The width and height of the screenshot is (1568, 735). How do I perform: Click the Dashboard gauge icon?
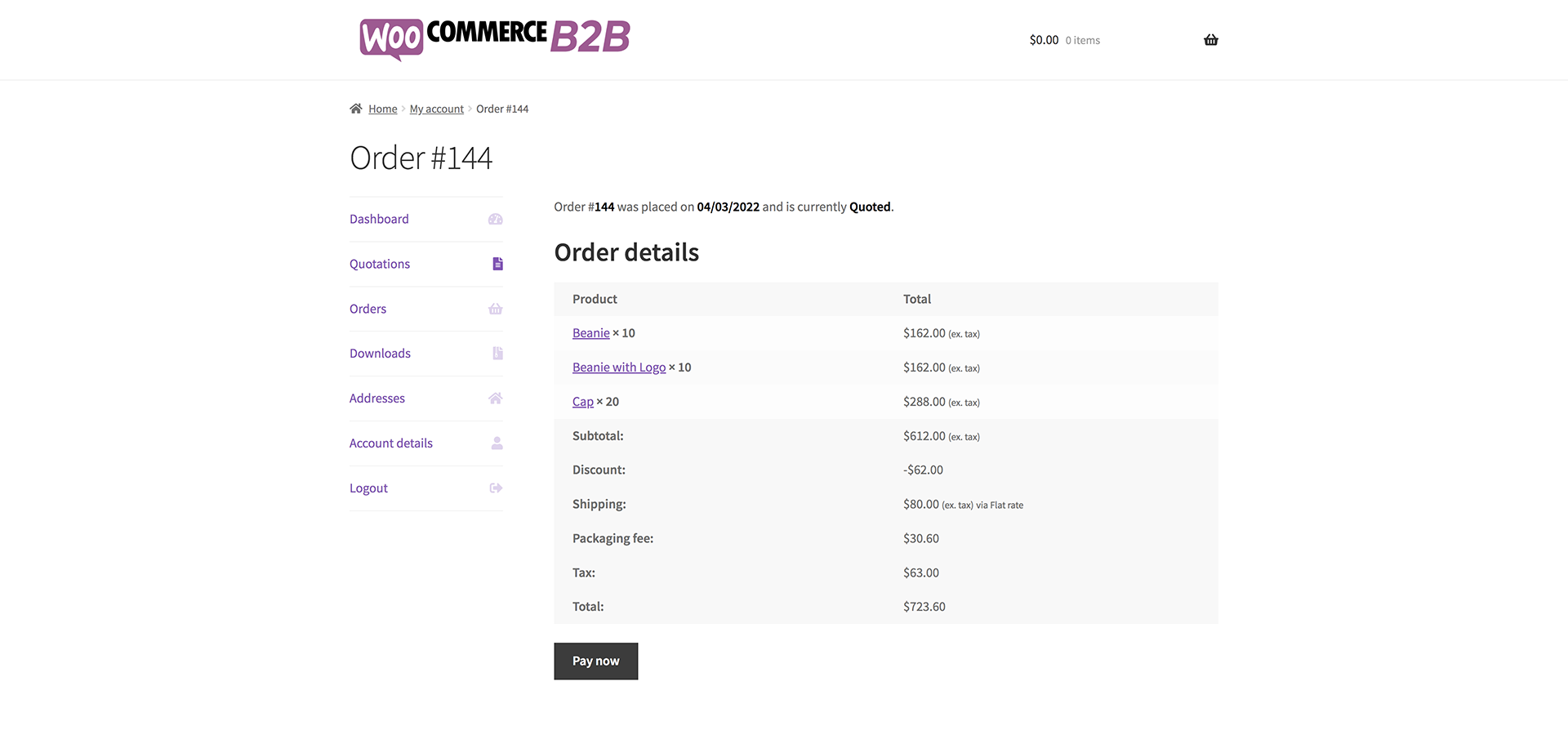click(x=495, y=219)
